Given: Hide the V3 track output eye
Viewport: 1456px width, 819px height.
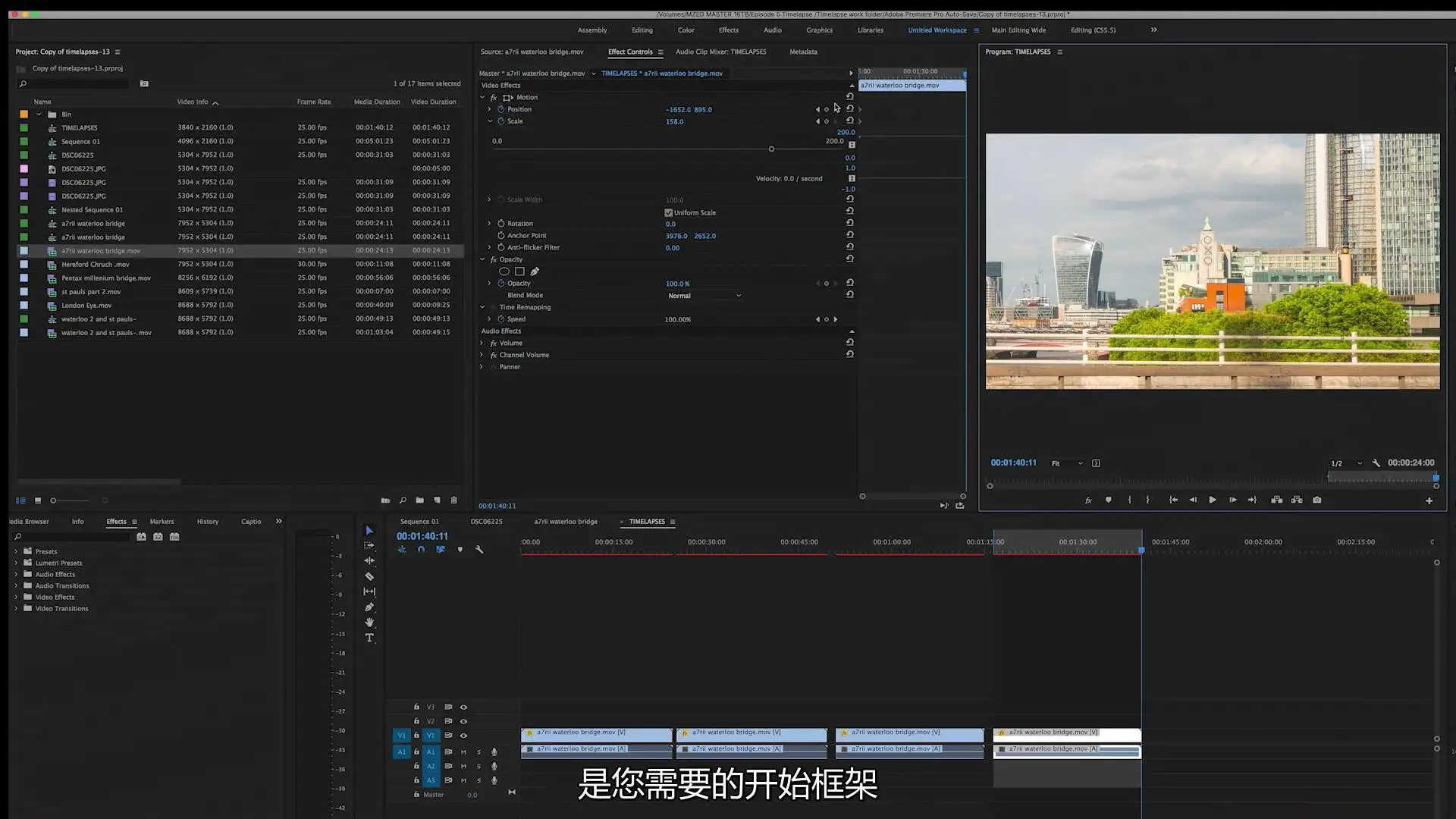Looking at the screenshot, I should [x=463, y=707].
